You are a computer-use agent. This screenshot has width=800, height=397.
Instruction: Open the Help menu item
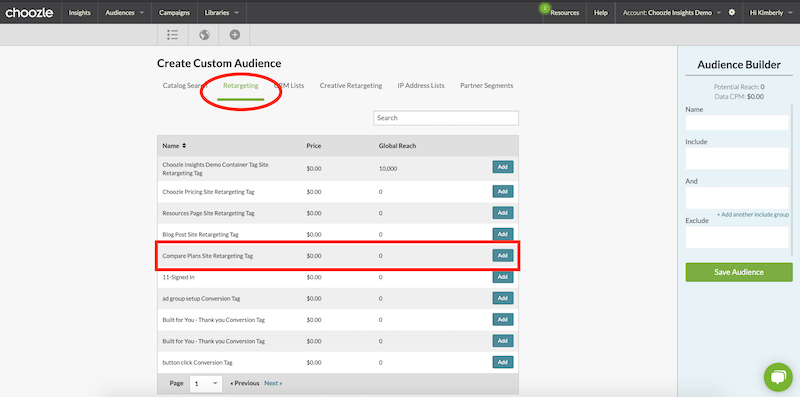[x=601, y=13]
